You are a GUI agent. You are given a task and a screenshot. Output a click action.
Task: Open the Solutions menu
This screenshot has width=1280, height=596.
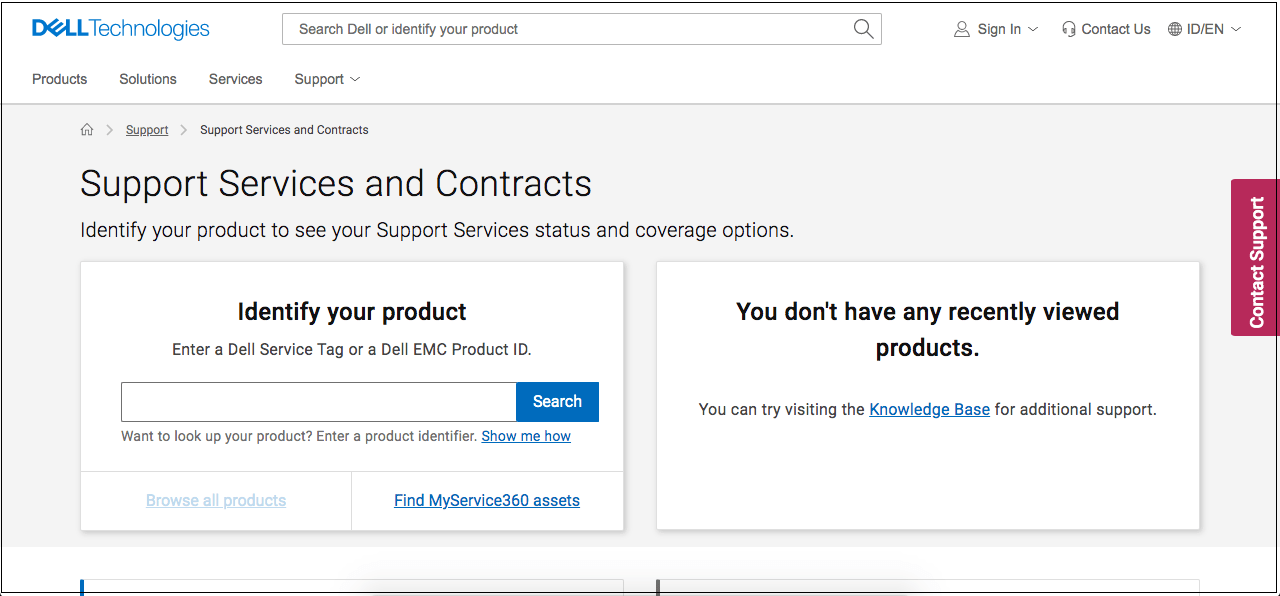click(x=148, y=79)
